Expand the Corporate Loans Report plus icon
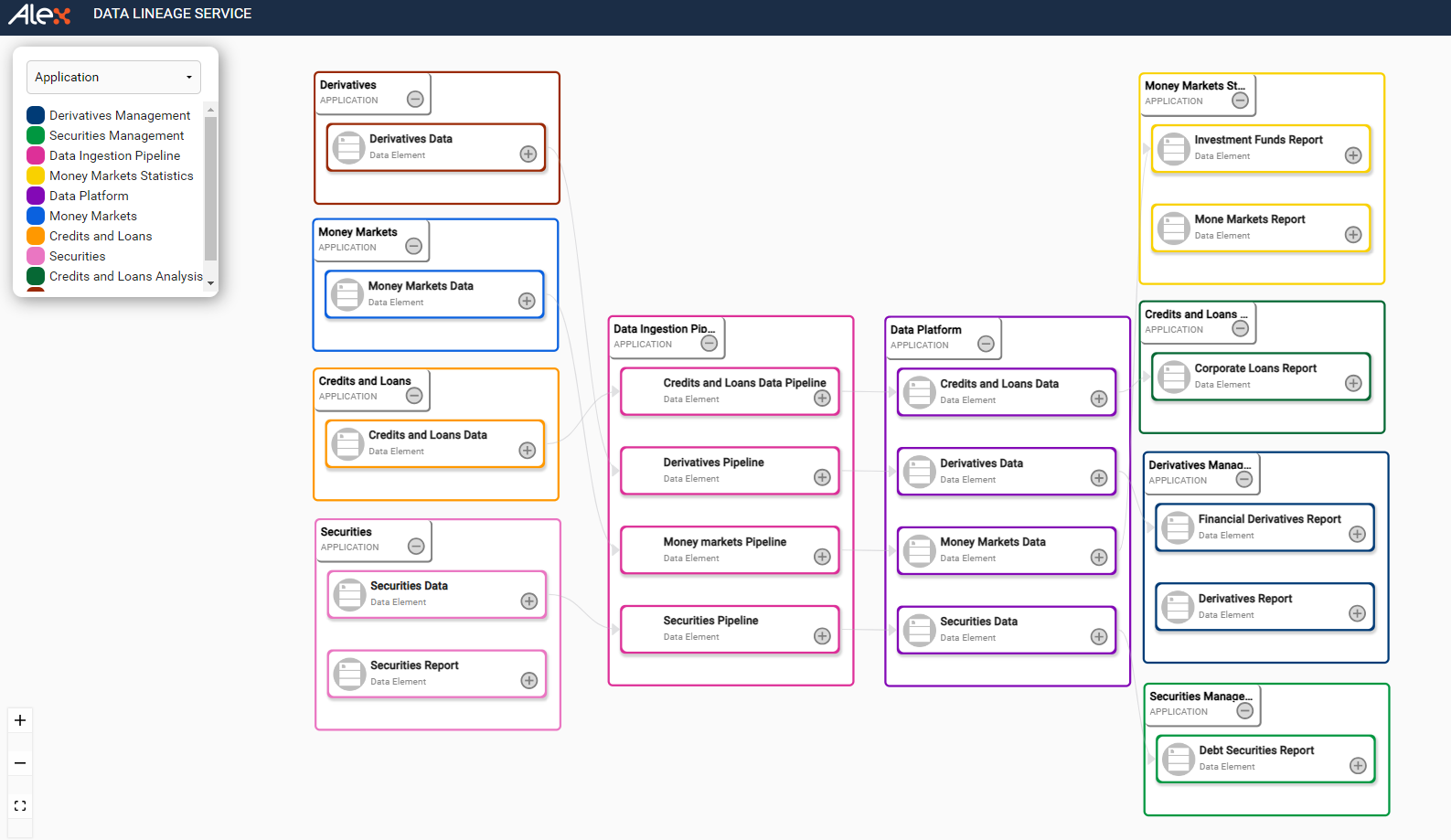1451x840 pixels. pos(1354,384)
